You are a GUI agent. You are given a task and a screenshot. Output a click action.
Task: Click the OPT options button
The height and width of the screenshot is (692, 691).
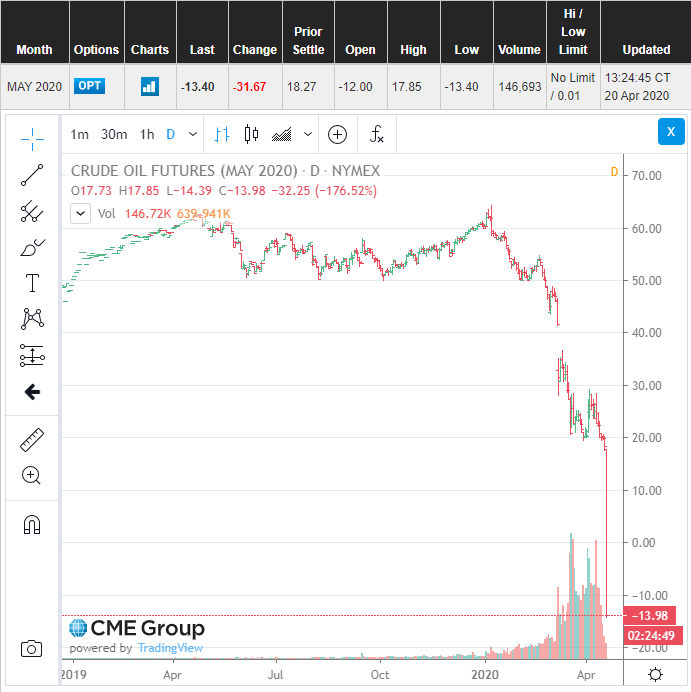tap(90, 86)
